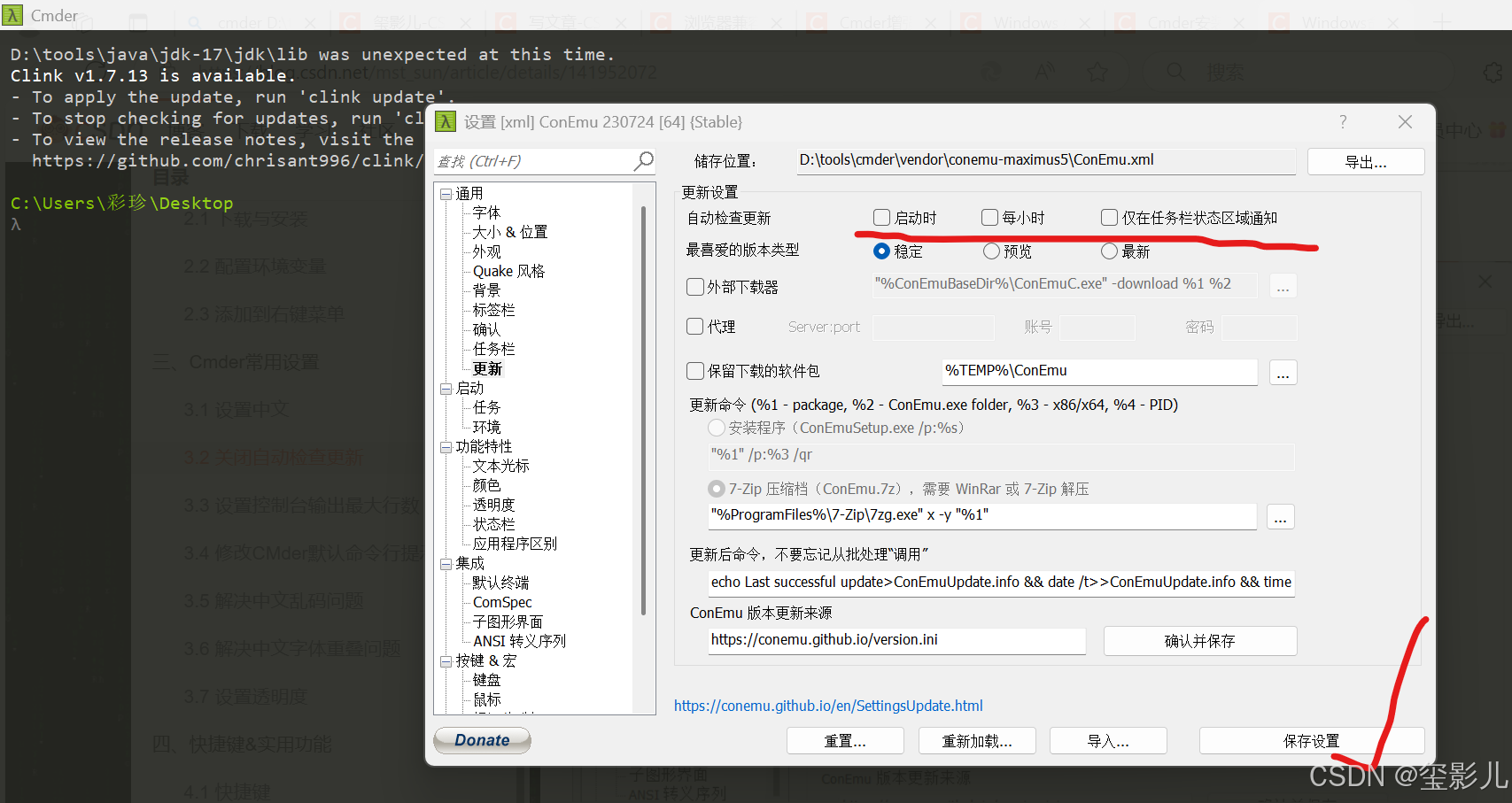The image size is (1512, 803).
Task: Open the 环境 settings page
Action: (x=486, y=427)
